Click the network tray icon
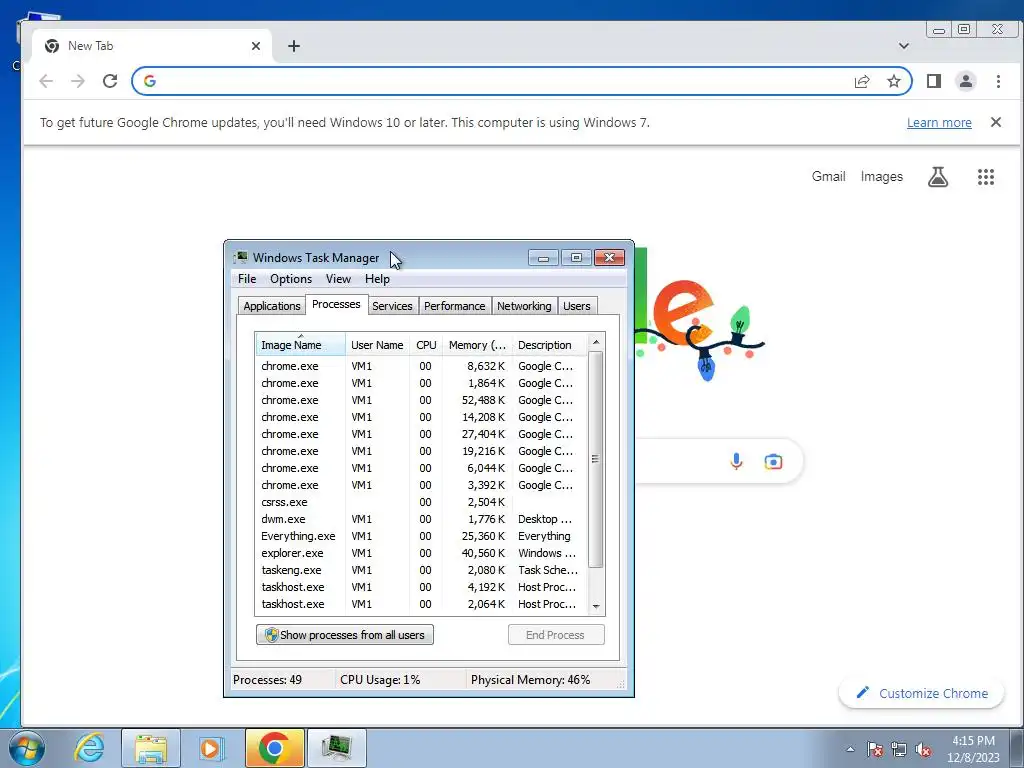The height and width of the screenshot is (768, 1024). tap(899, 749)
